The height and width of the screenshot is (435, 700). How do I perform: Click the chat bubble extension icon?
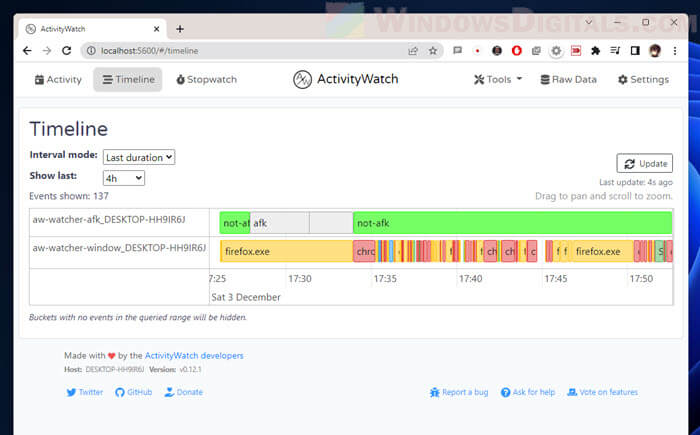(x=458, y=51)
